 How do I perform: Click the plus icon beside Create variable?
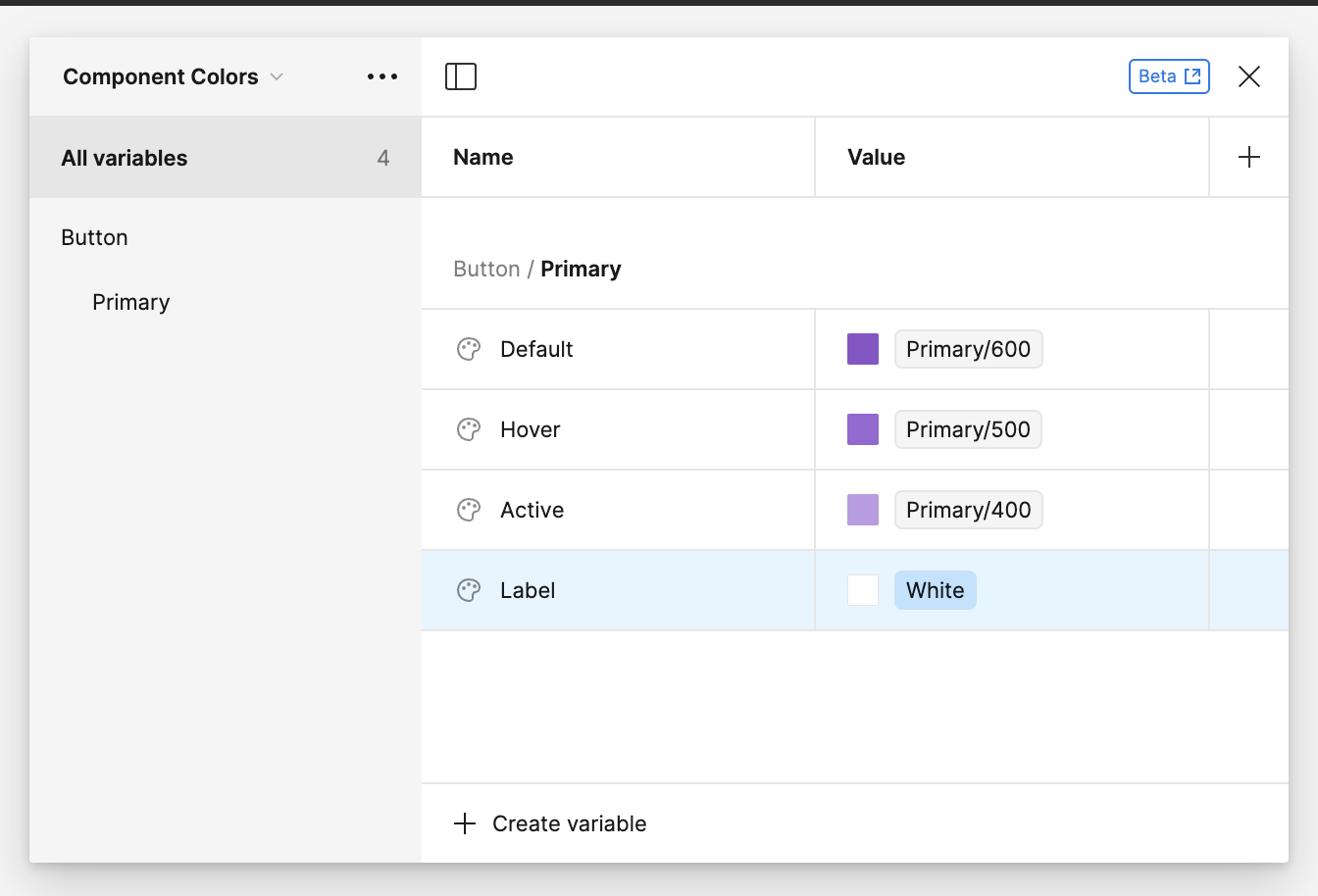coord(464,823)
